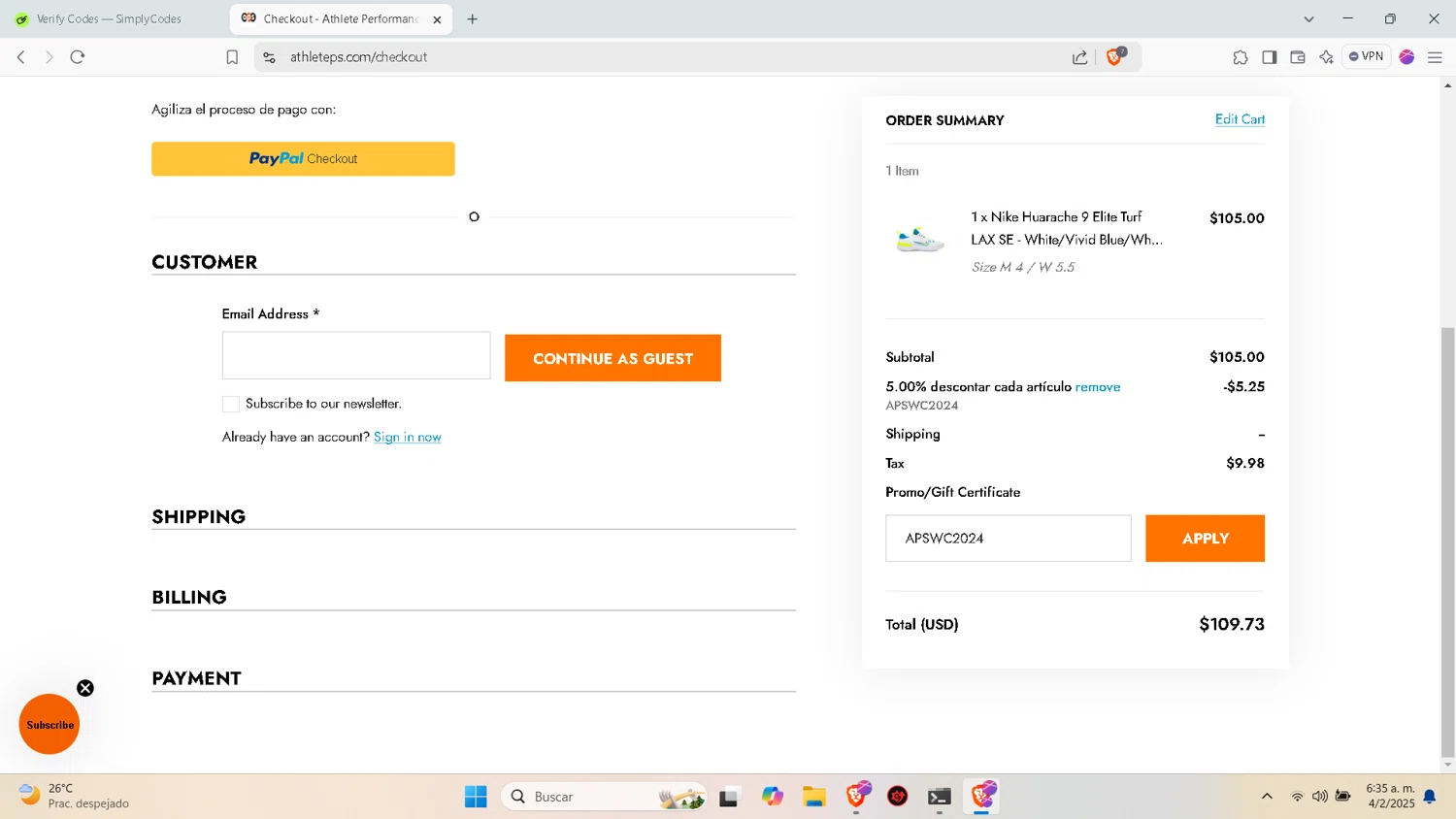
Task: Apply the promo code
Action: pos(1205,539)
